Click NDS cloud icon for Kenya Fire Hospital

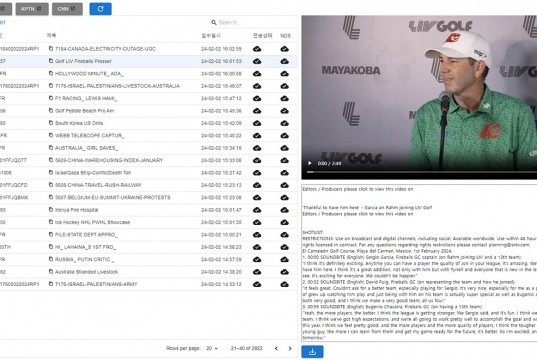pyautogui.click(x=284, y=210)
